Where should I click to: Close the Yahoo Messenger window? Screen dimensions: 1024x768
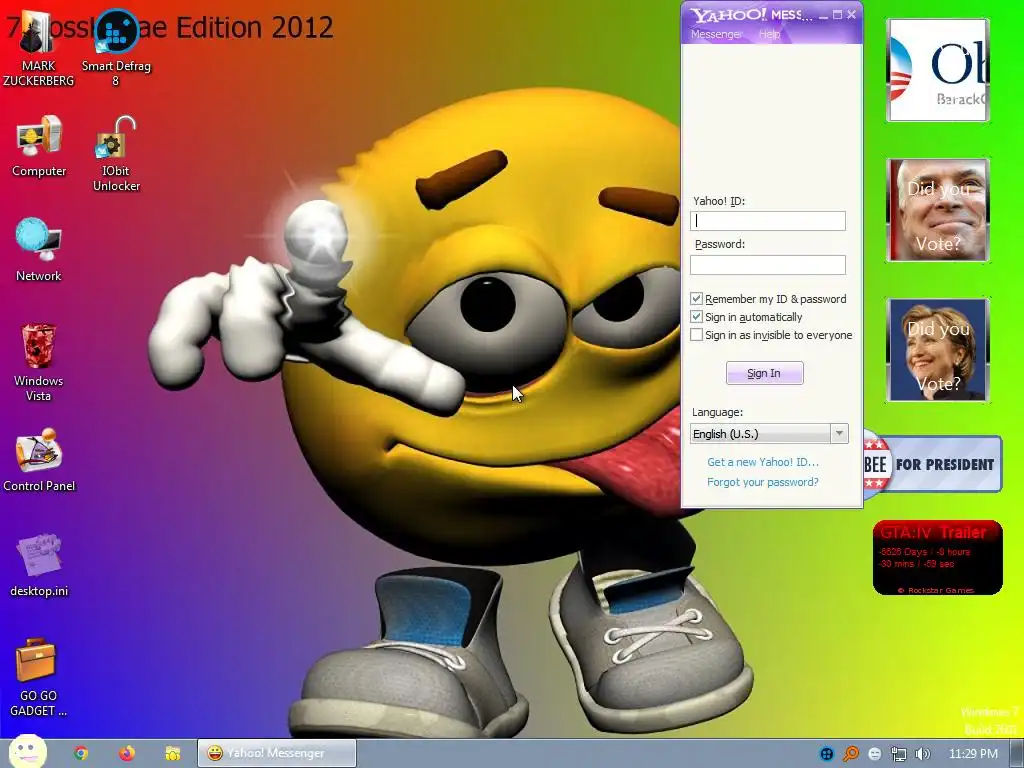[851, 15]
